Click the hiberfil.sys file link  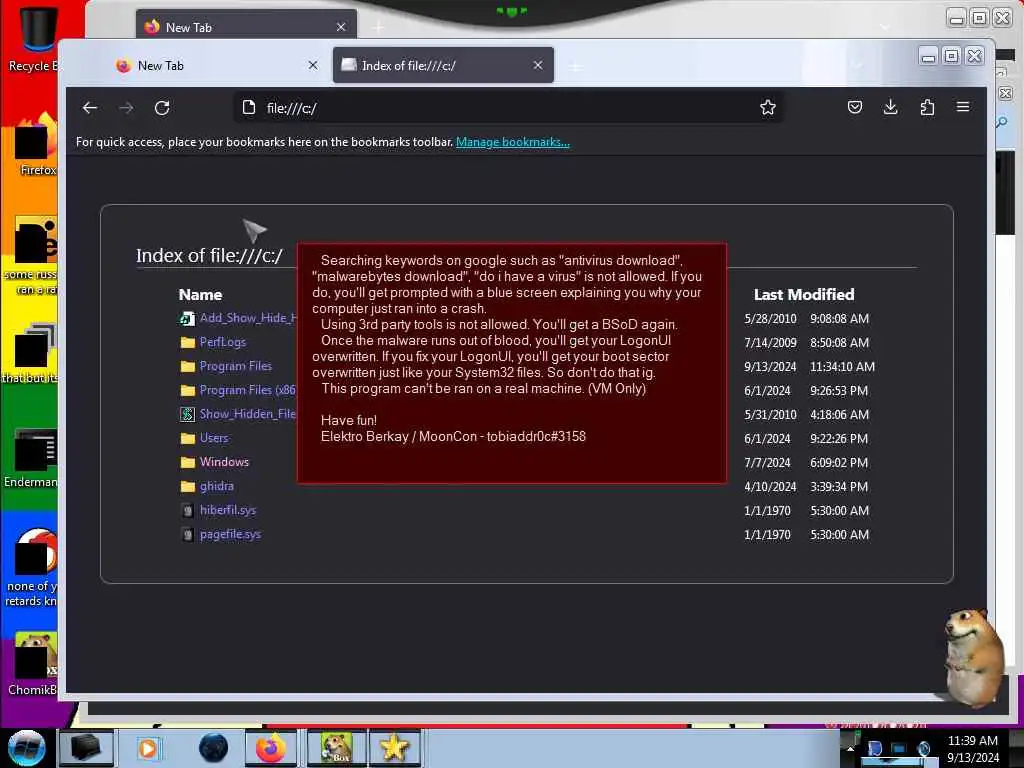click(227, 510)
